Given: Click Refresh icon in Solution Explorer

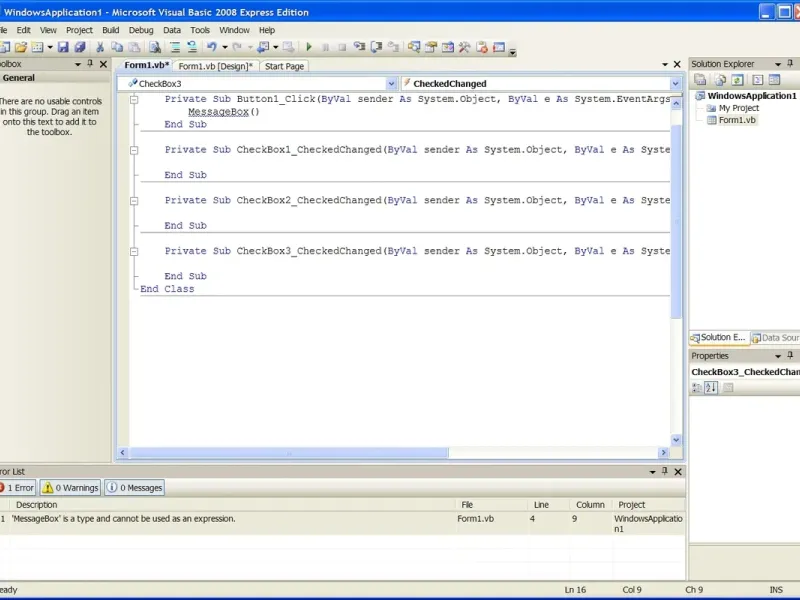Looking at the screenshot, I should (737, 80).
